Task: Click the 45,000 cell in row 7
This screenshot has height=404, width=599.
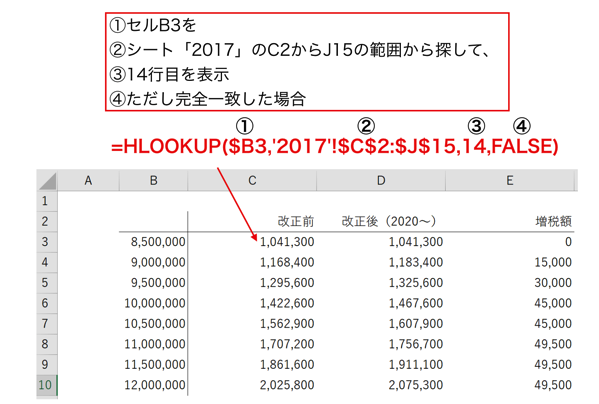Action: click(x=510, y=324)
